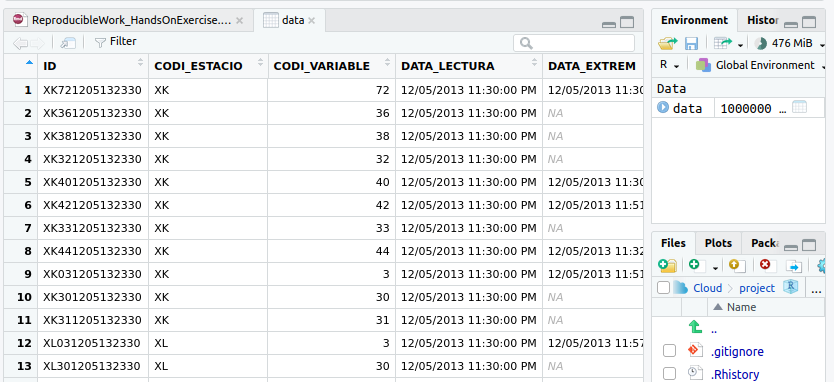Select cell XL031205132330 in row 12
The height and width of the screenshot is (382, 834).
coord(93,343)
